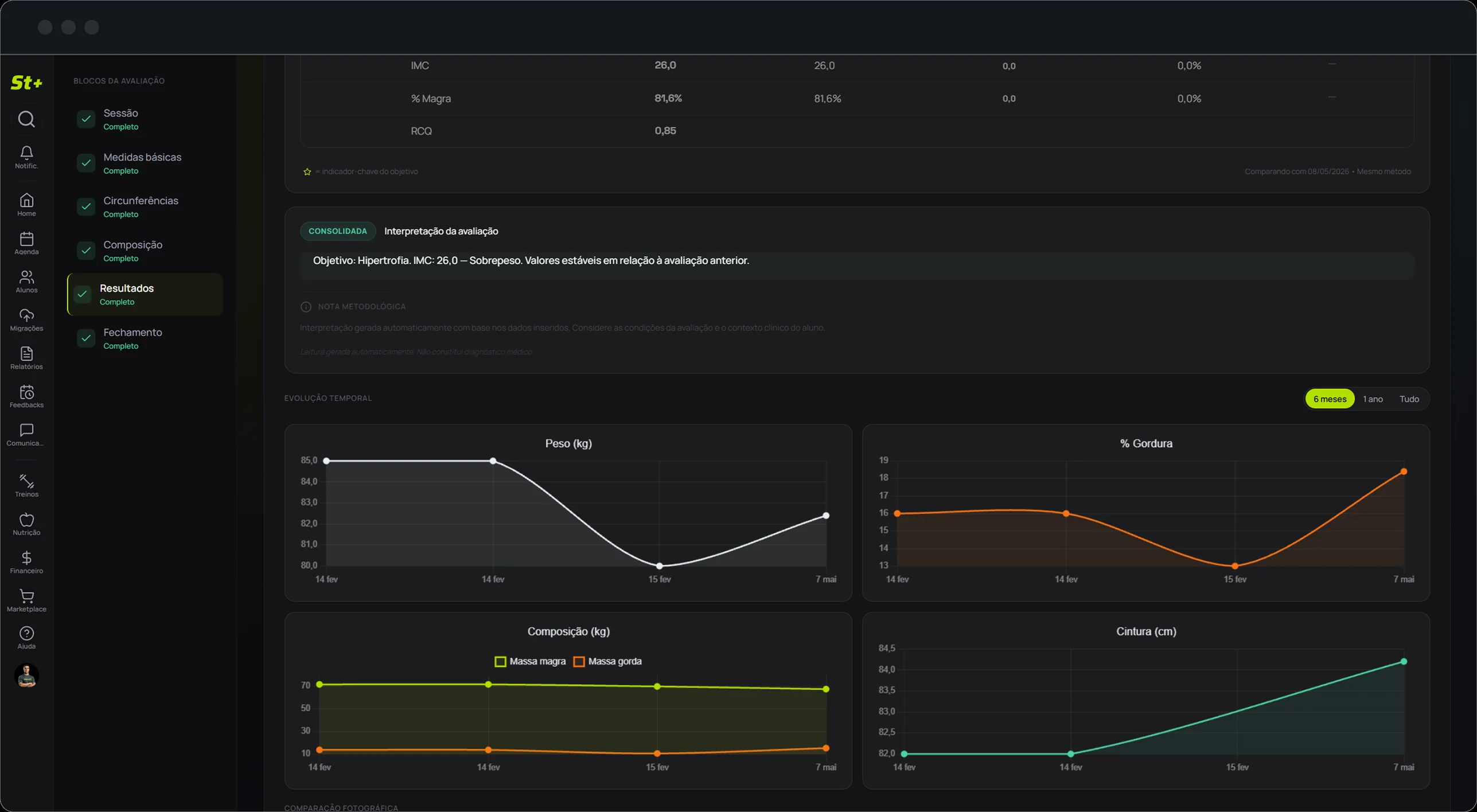Show Tudo time range
Image resolution: width=1477 pixels, height=812 pixels.
coord(1409,399)
